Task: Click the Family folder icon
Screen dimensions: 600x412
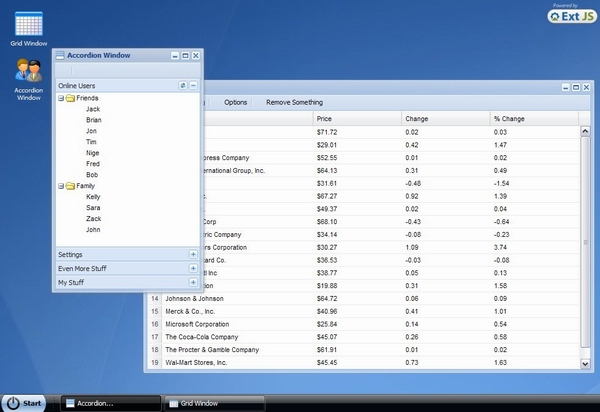Action: [x=70, y=186]
